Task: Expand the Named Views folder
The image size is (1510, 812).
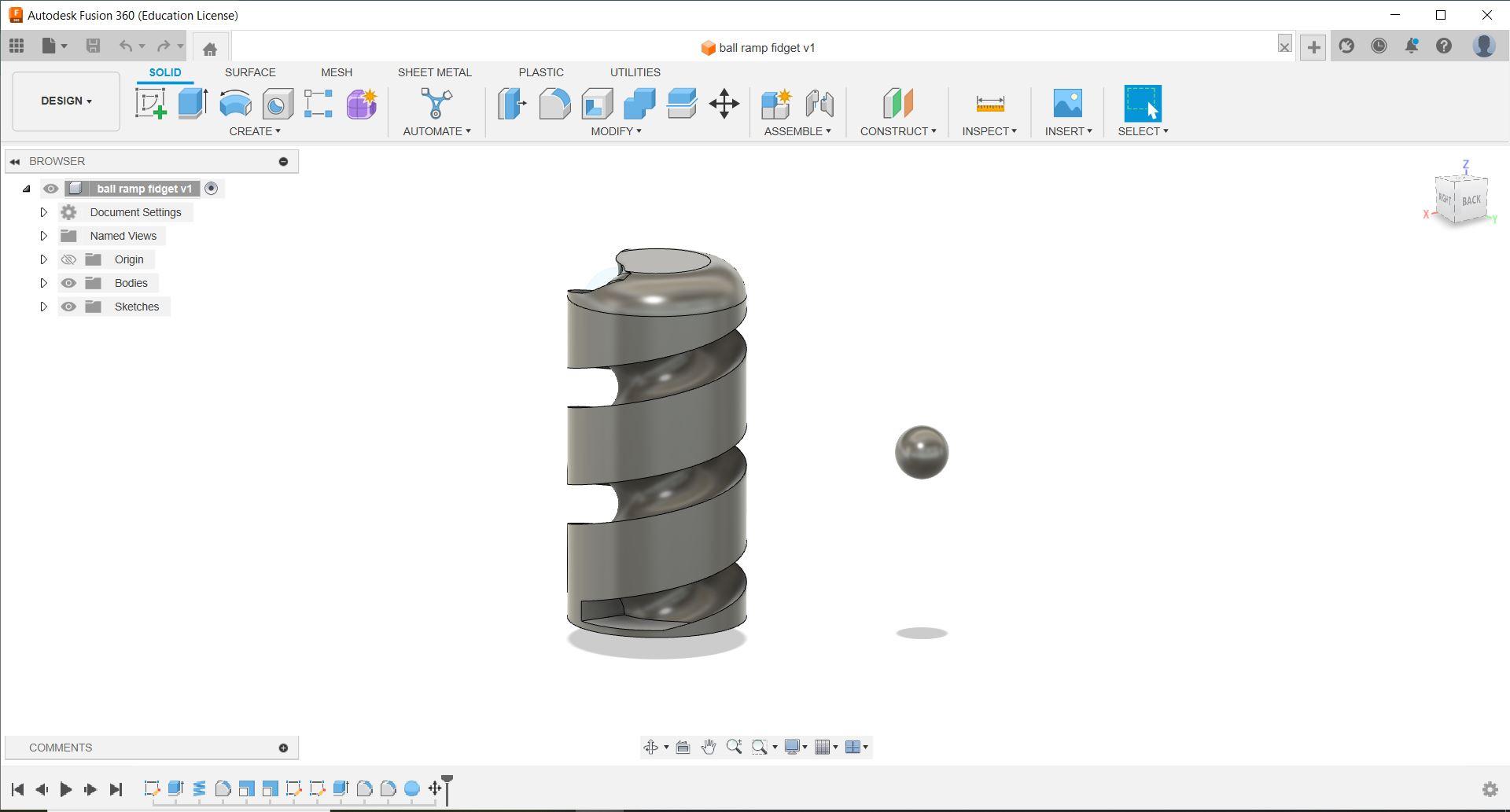Action: click(x=43, y=236)
